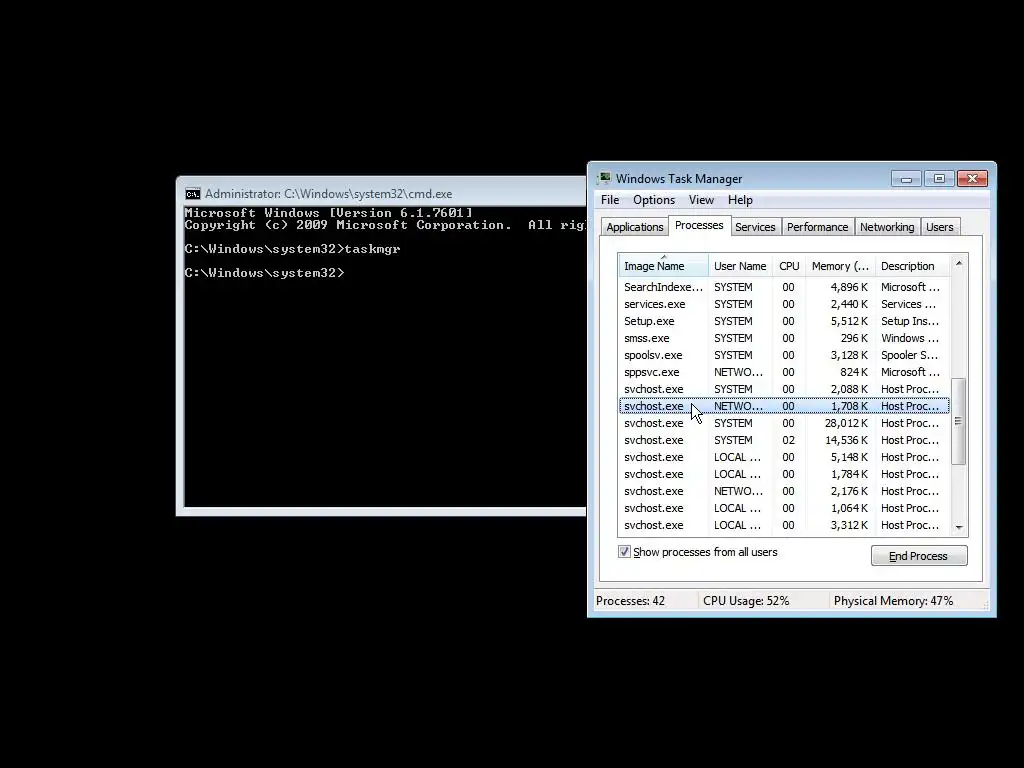1024x768 pixels.
Task: Select the SearchIndexe... process row
Action: [784, 287]
